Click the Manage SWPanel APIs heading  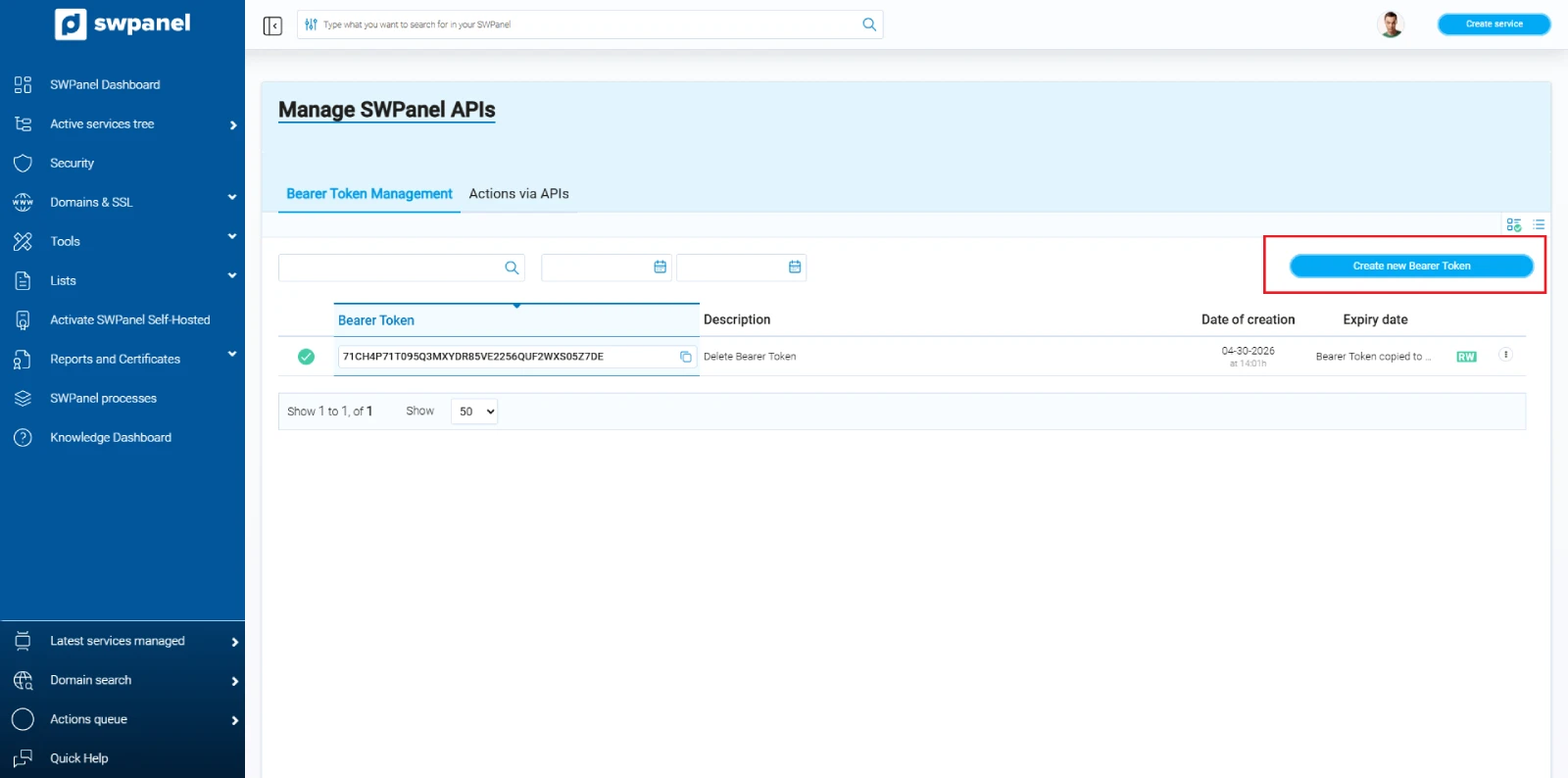tap(387, 110)
